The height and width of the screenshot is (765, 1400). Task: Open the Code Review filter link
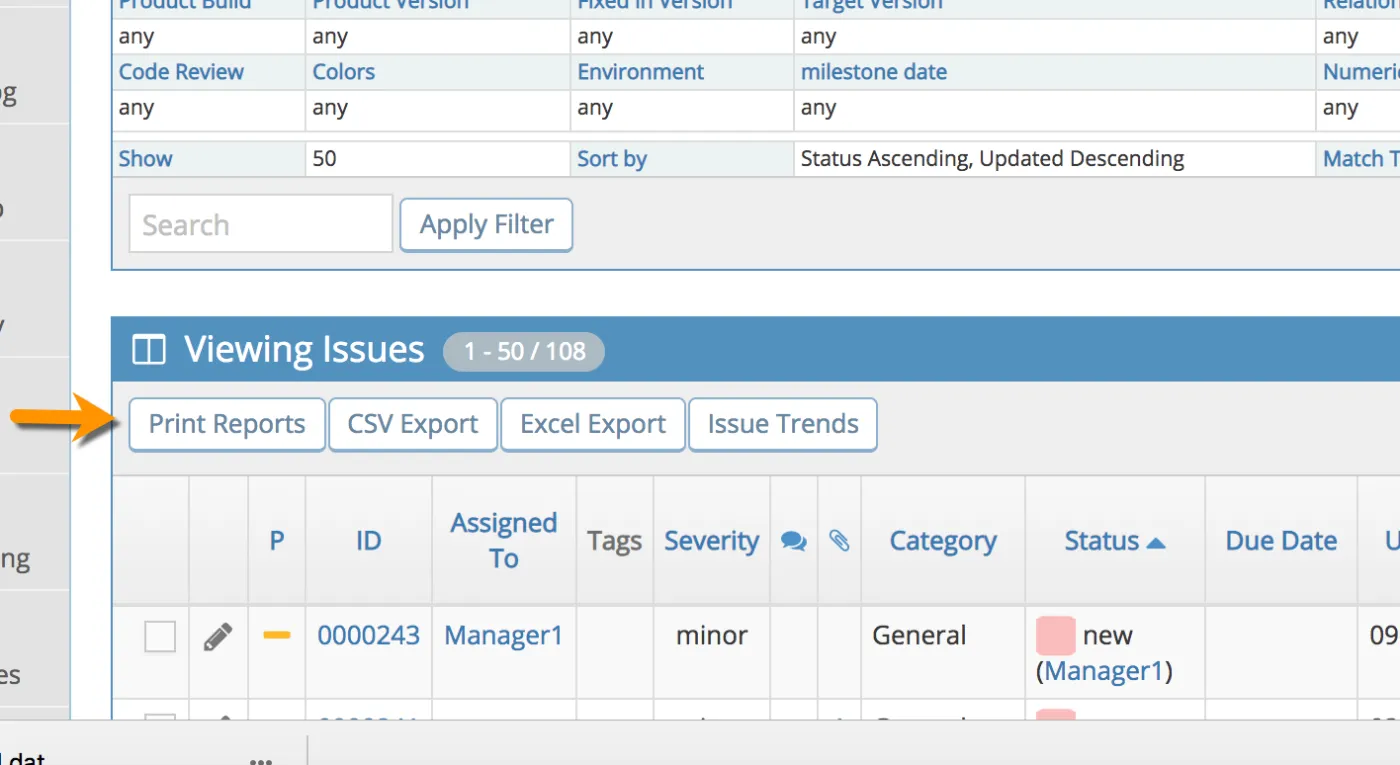(181, 72)
